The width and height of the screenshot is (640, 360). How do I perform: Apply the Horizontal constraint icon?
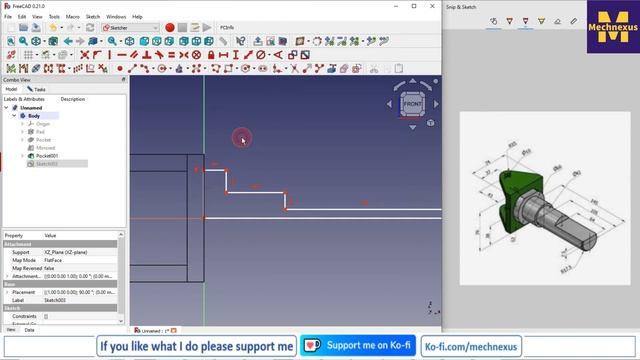[x=122, y=55]
